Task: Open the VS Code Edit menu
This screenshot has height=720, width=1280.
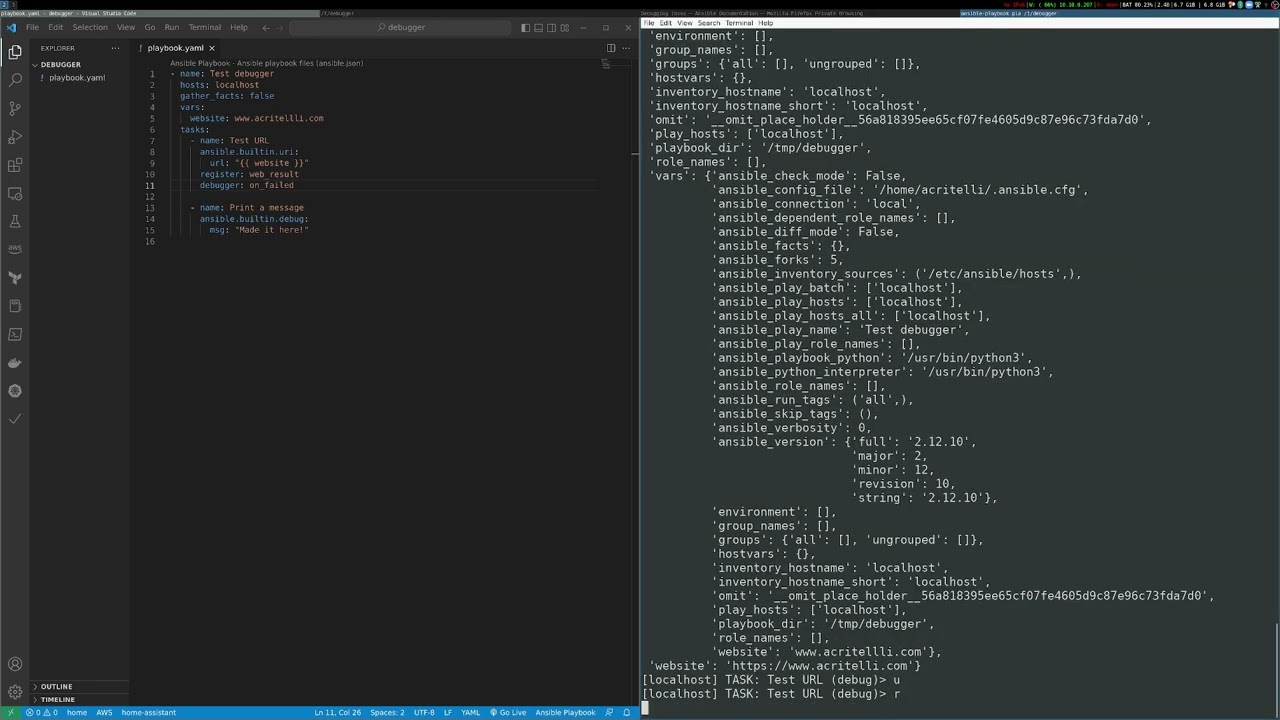Action: (55, 28)
